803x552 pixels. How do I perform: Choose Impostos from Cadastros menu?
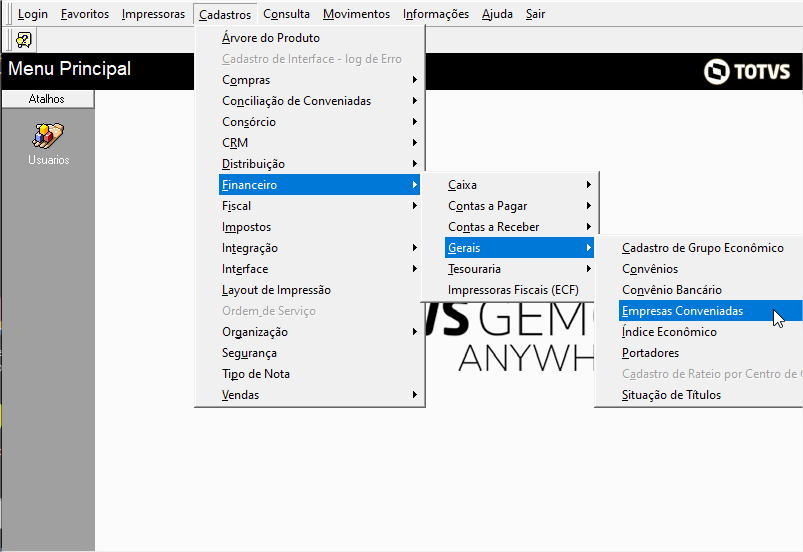click(319, 227)
